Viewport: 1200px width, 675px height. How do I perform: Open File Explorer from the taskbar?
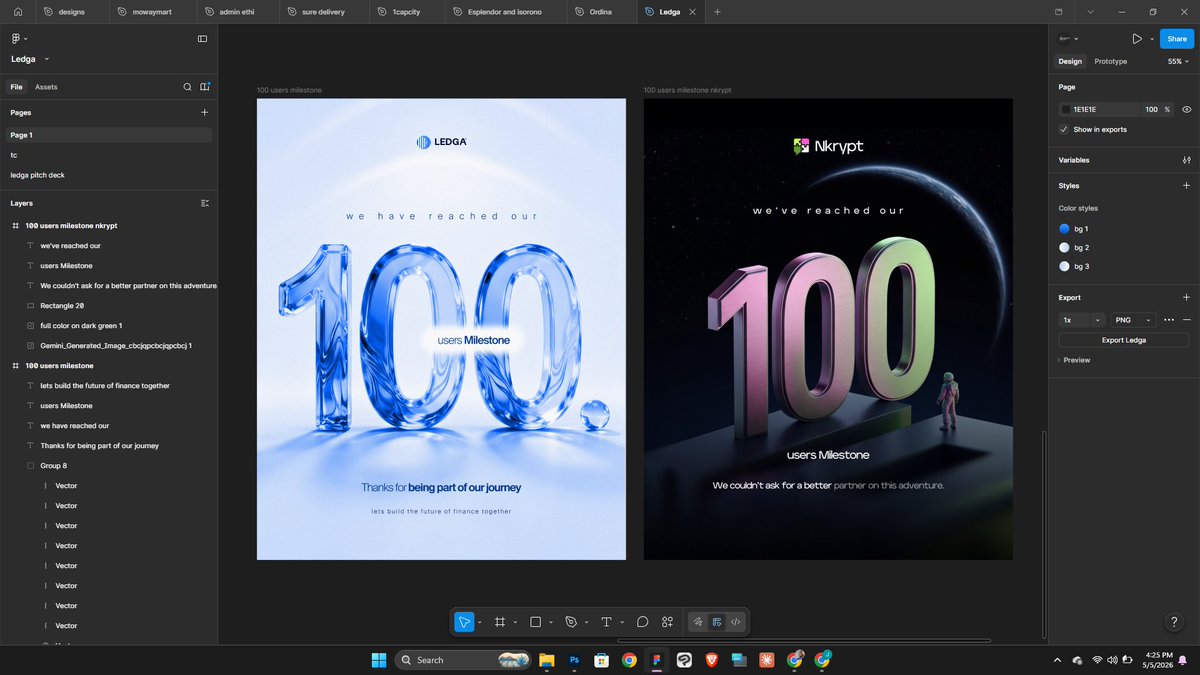(x=547, y=660)
